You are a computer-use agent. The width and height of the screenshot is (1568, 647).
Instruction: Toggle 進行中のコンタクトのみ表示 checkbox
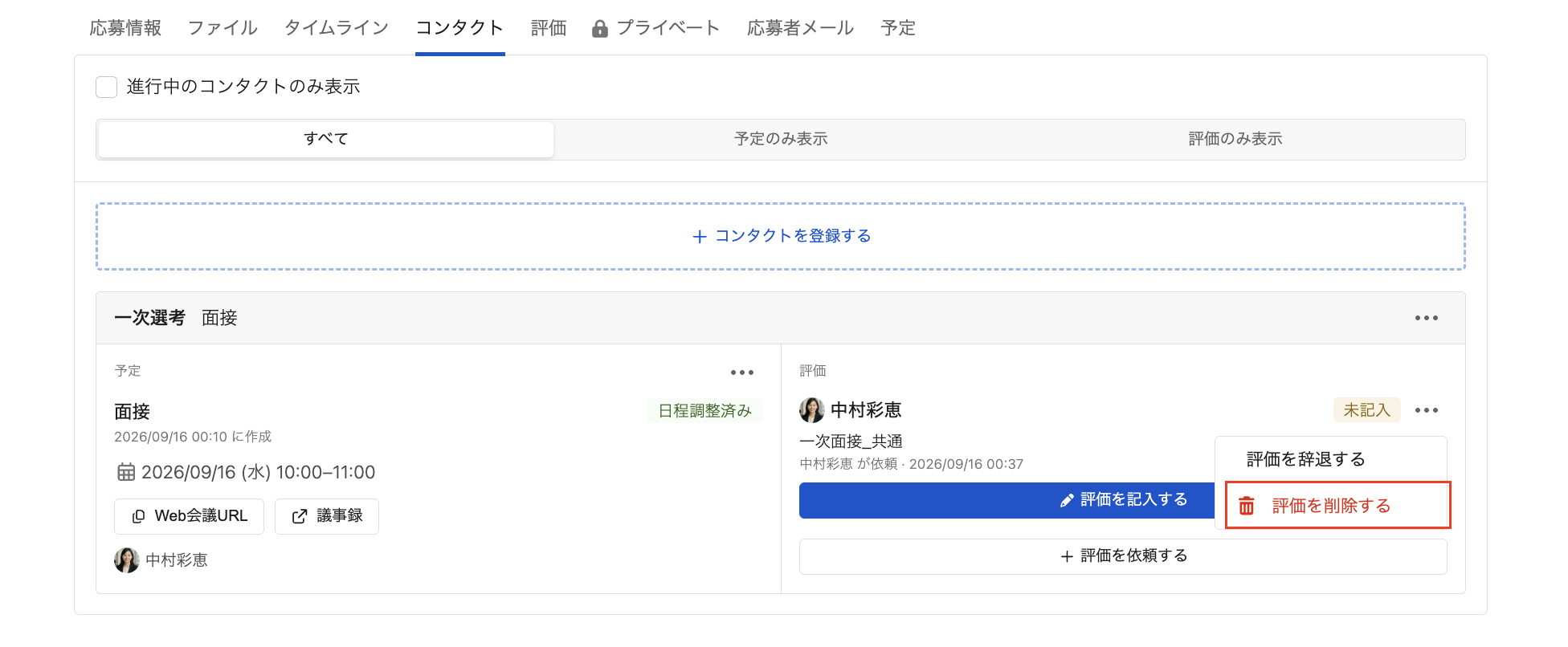(107, 87)
